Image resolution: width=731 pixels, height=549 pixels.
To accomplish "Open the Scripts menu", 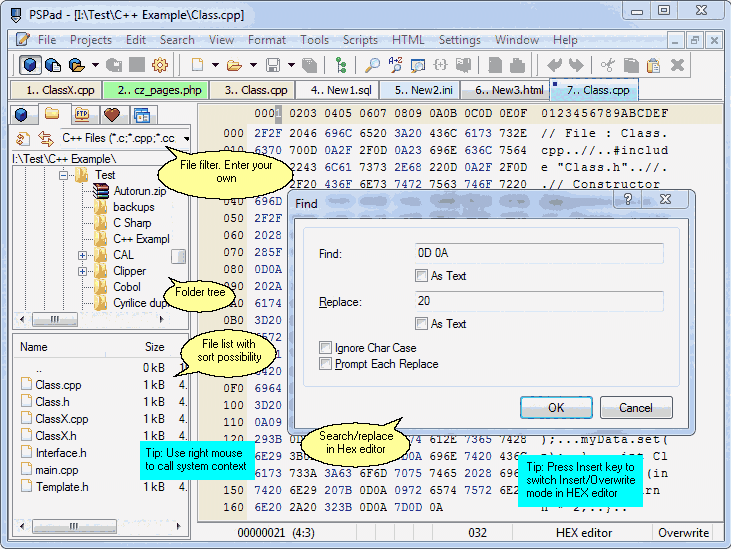I will coord(360,40).
